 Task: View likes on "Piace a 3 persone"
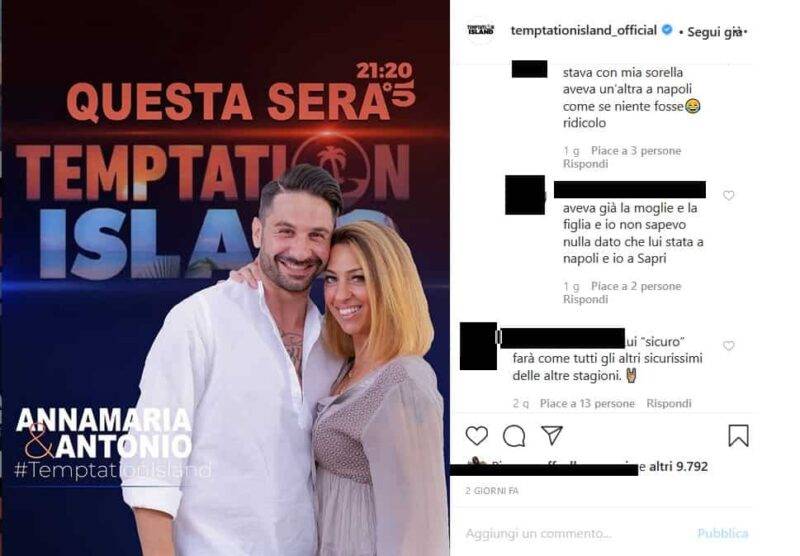[x=636, y=150]
